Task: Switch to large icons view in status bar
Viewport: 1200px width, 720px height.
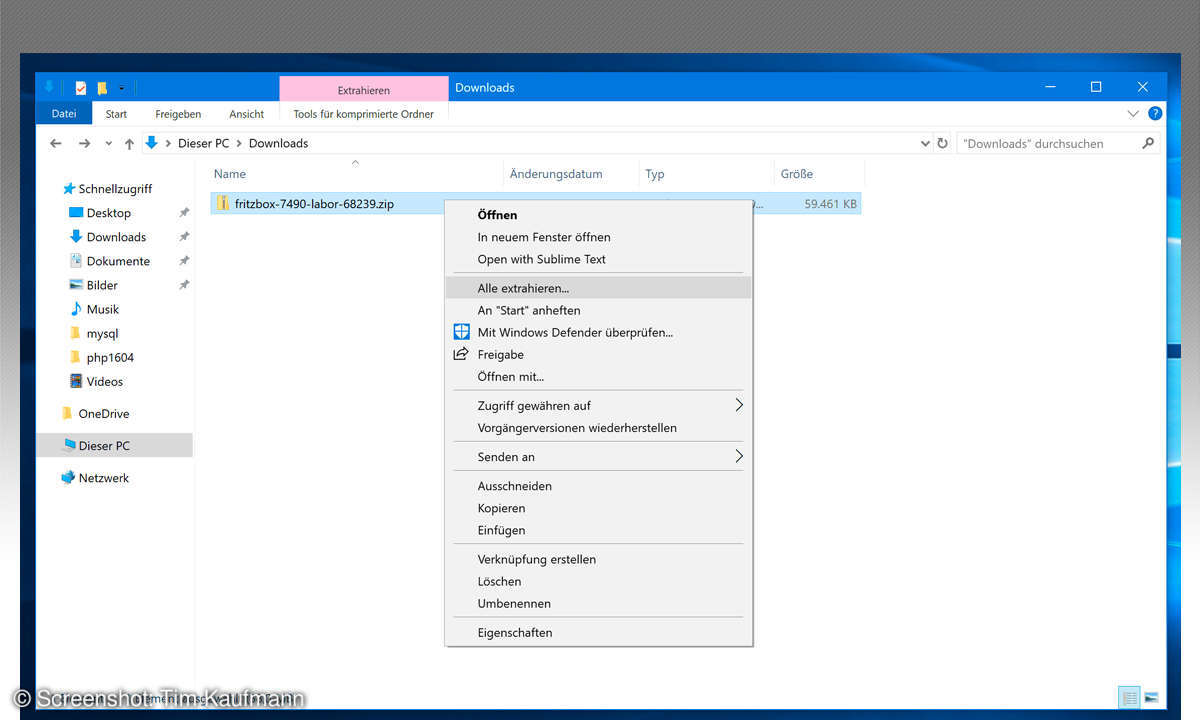Action: click(x=1151, y=697)
